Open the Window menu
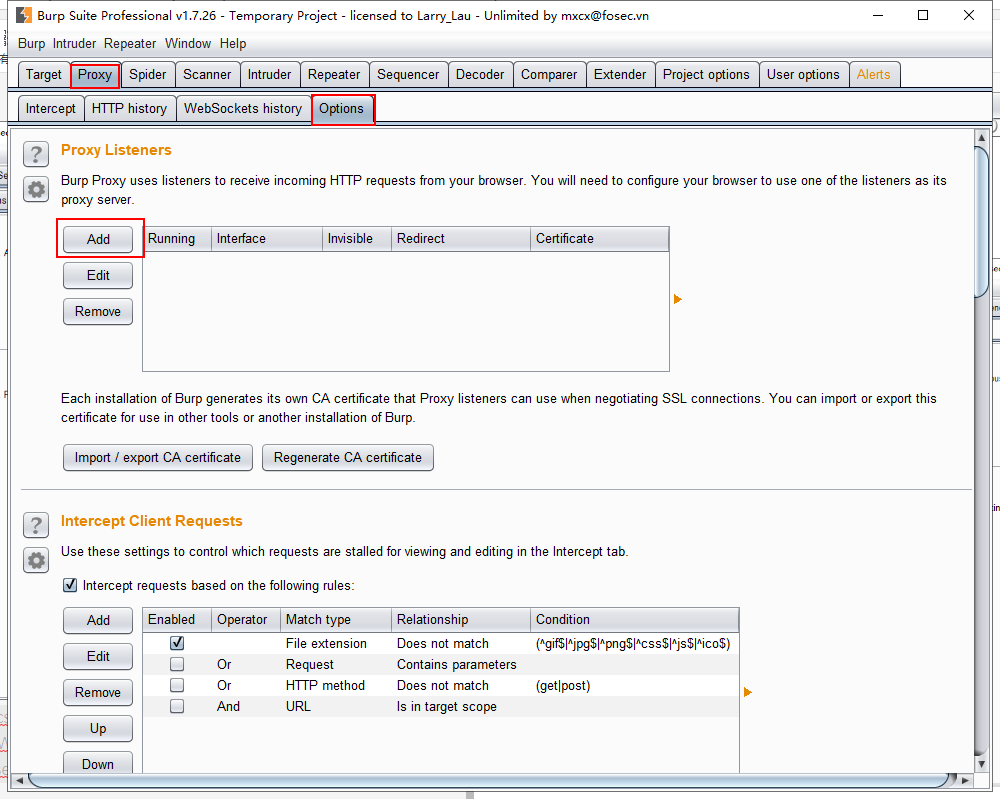Image resolution: width=1000 pixels, height=799 pixels. click(188, 43)
